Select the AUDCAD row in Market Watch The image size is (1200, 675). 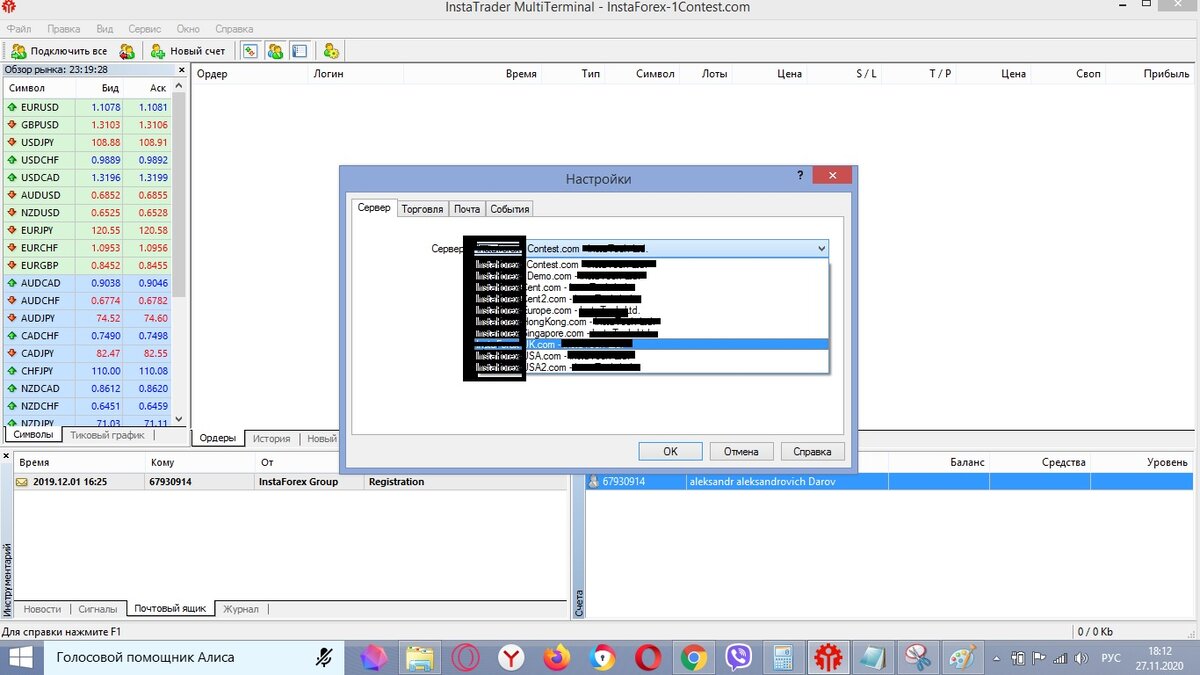88,283
